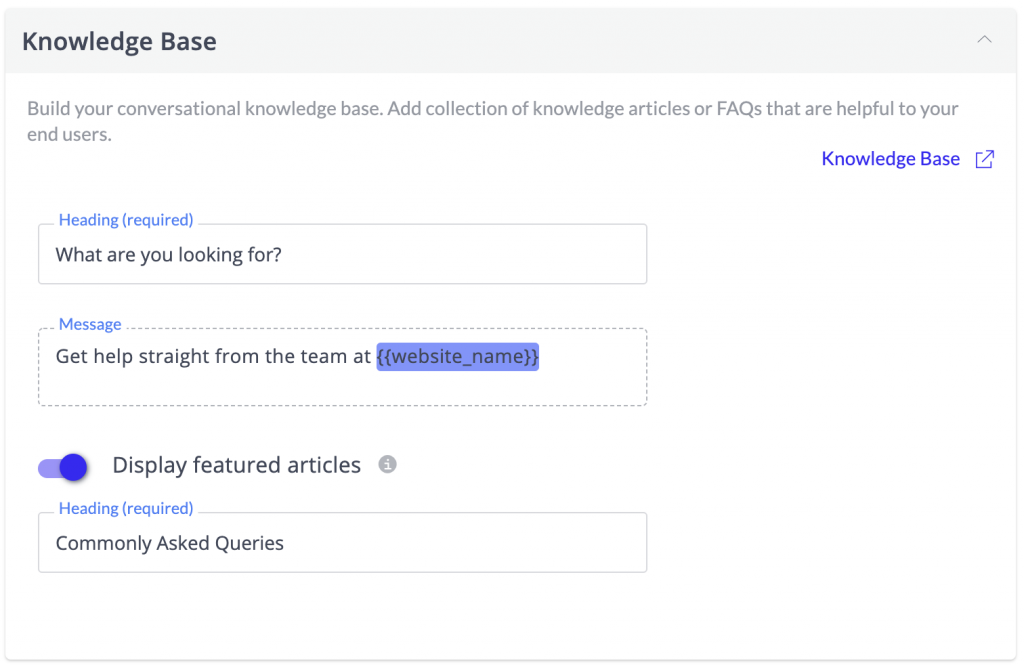Screen dimensions: 1024x665
Task: Click the 'Display featured articles' label
Action: [x=236, y=465]
